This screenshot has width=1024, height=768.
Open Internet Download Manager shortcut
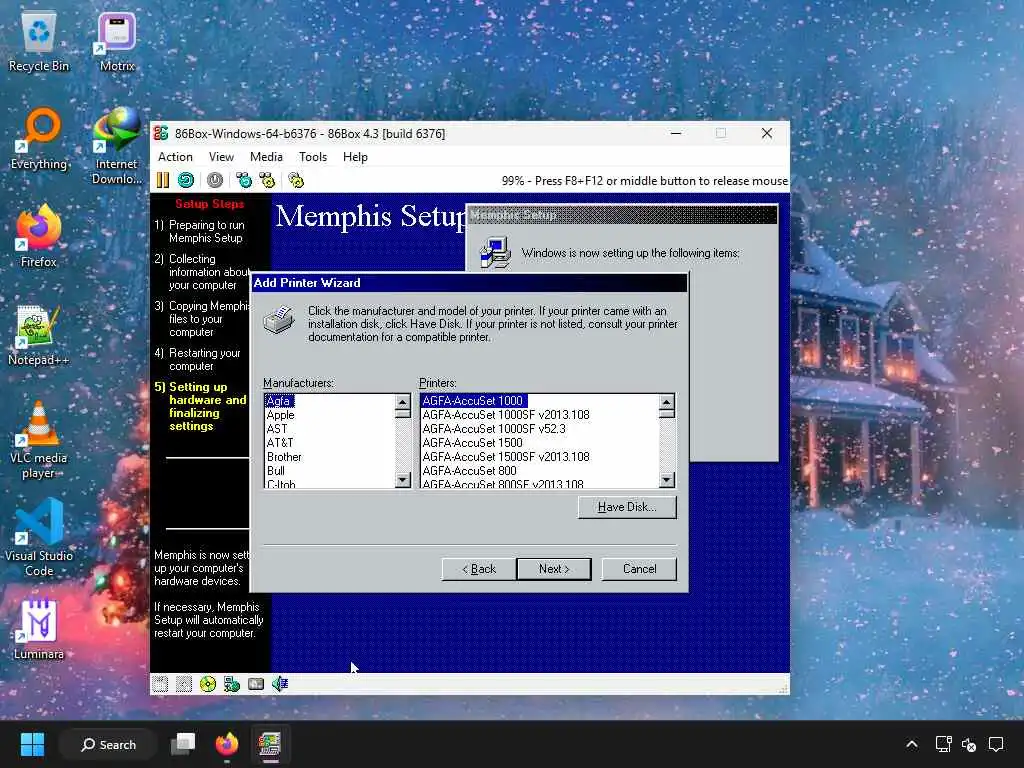(117, 146)
